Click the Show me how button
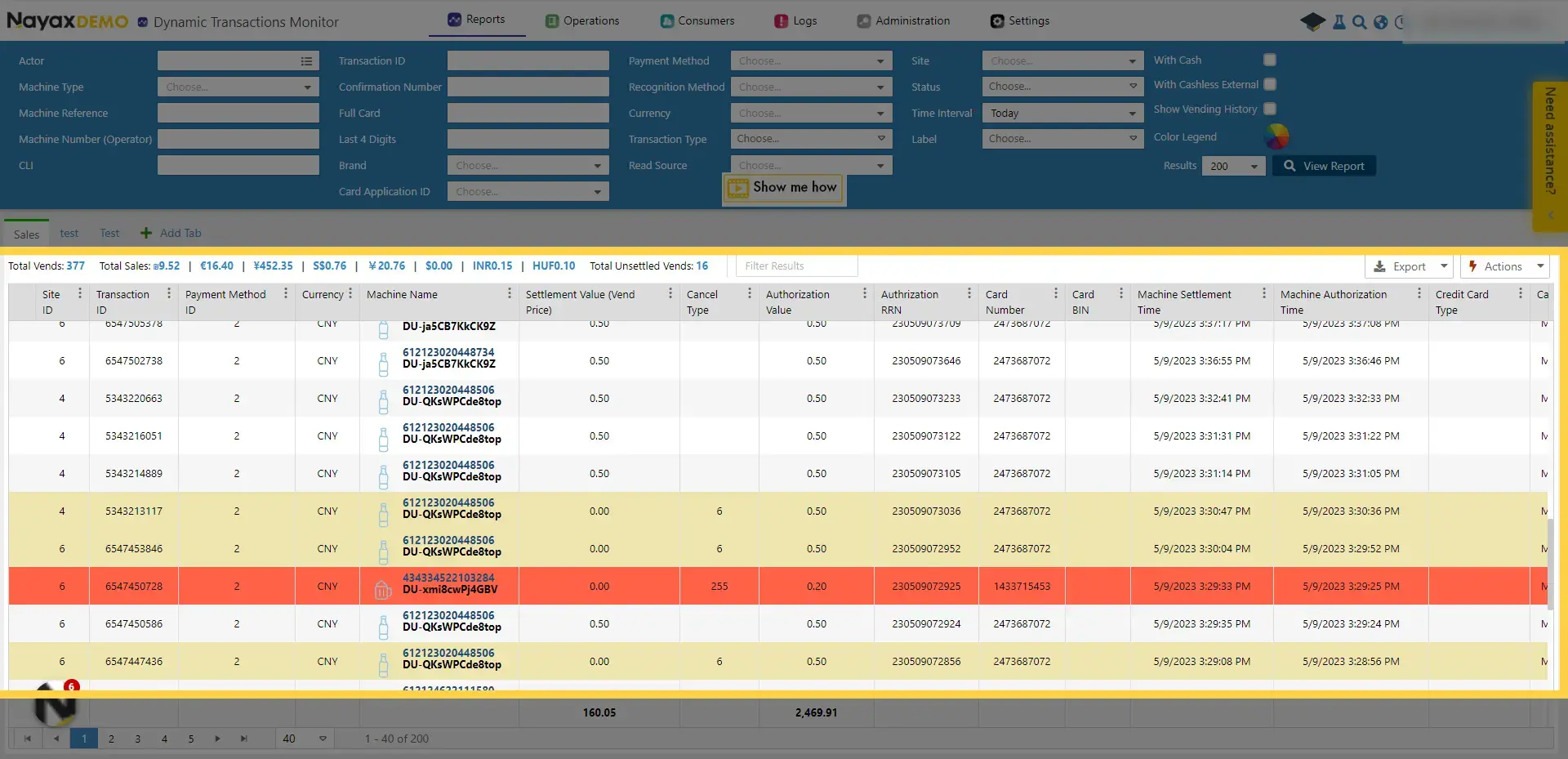 click(x=784, y=188)
